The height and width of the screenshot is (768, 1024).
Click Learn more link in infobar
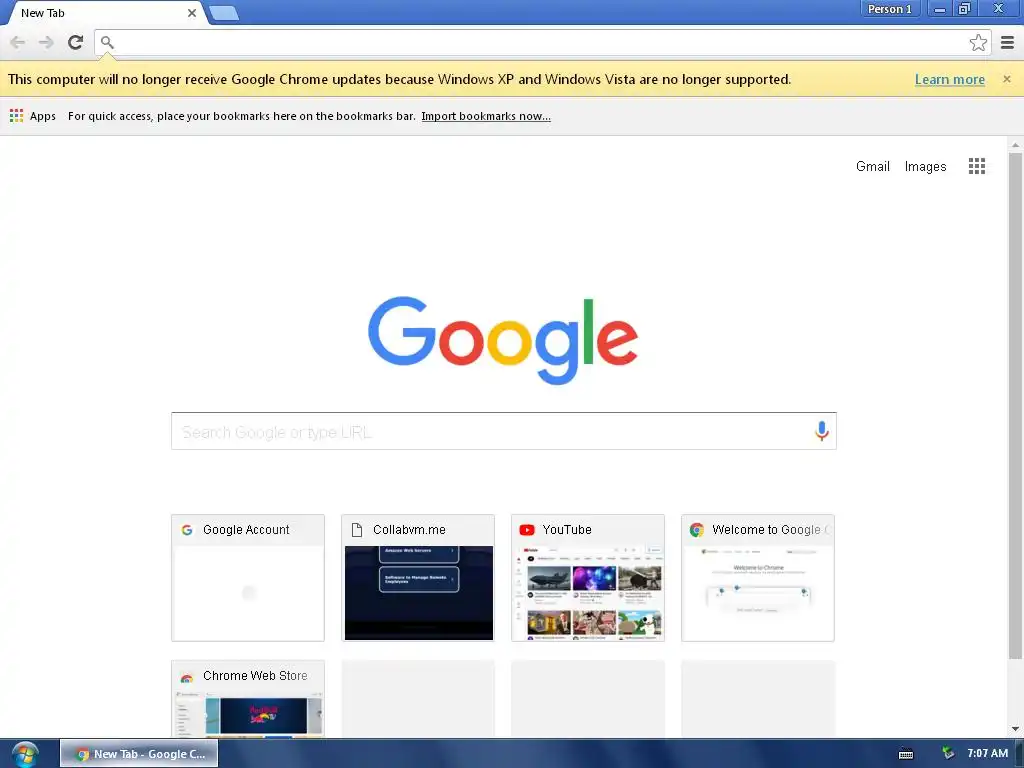pyautogui.click(x=950, y=79)
